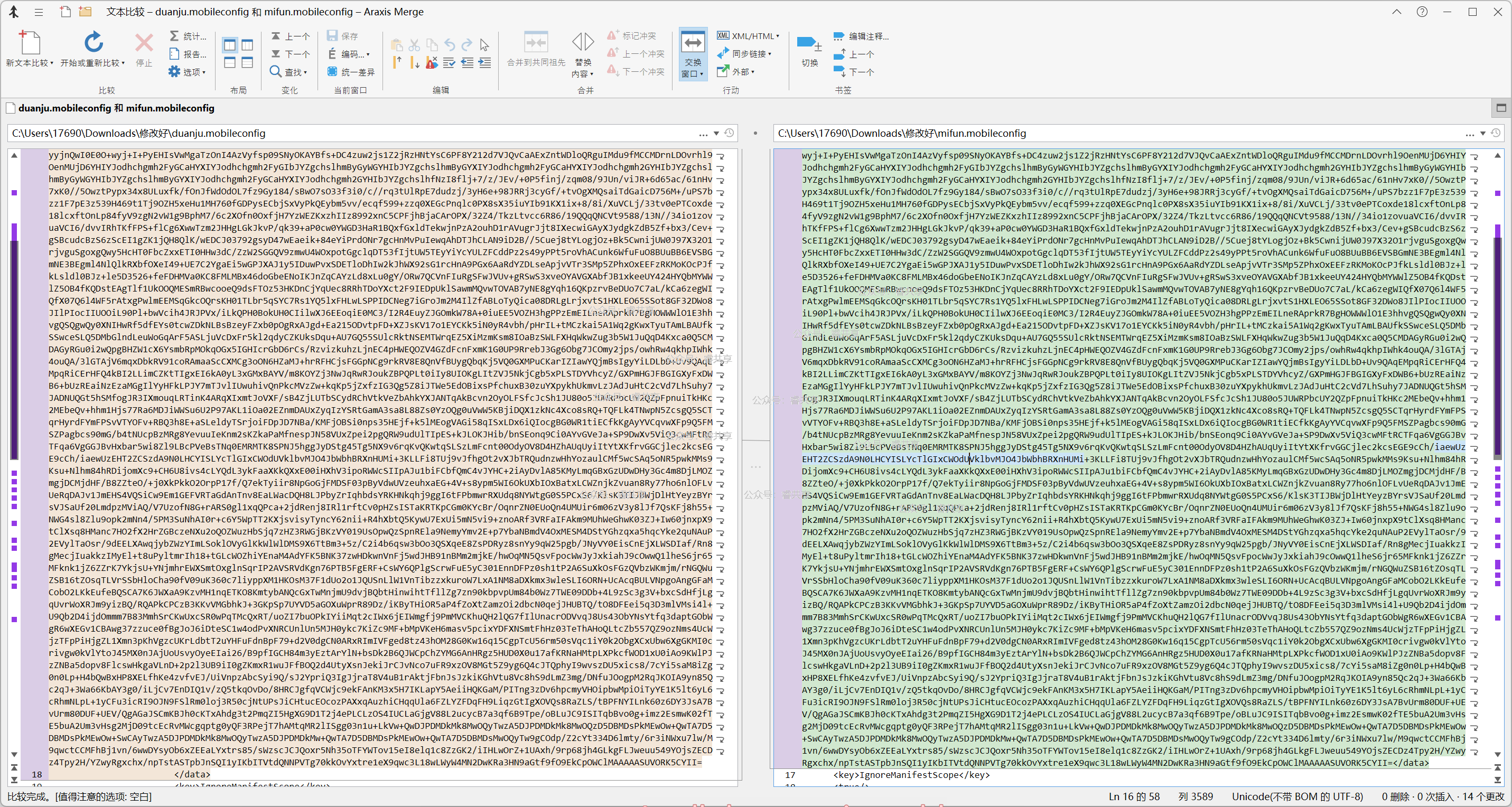
Task: Click the 停止 stop button
Action: 144,49
